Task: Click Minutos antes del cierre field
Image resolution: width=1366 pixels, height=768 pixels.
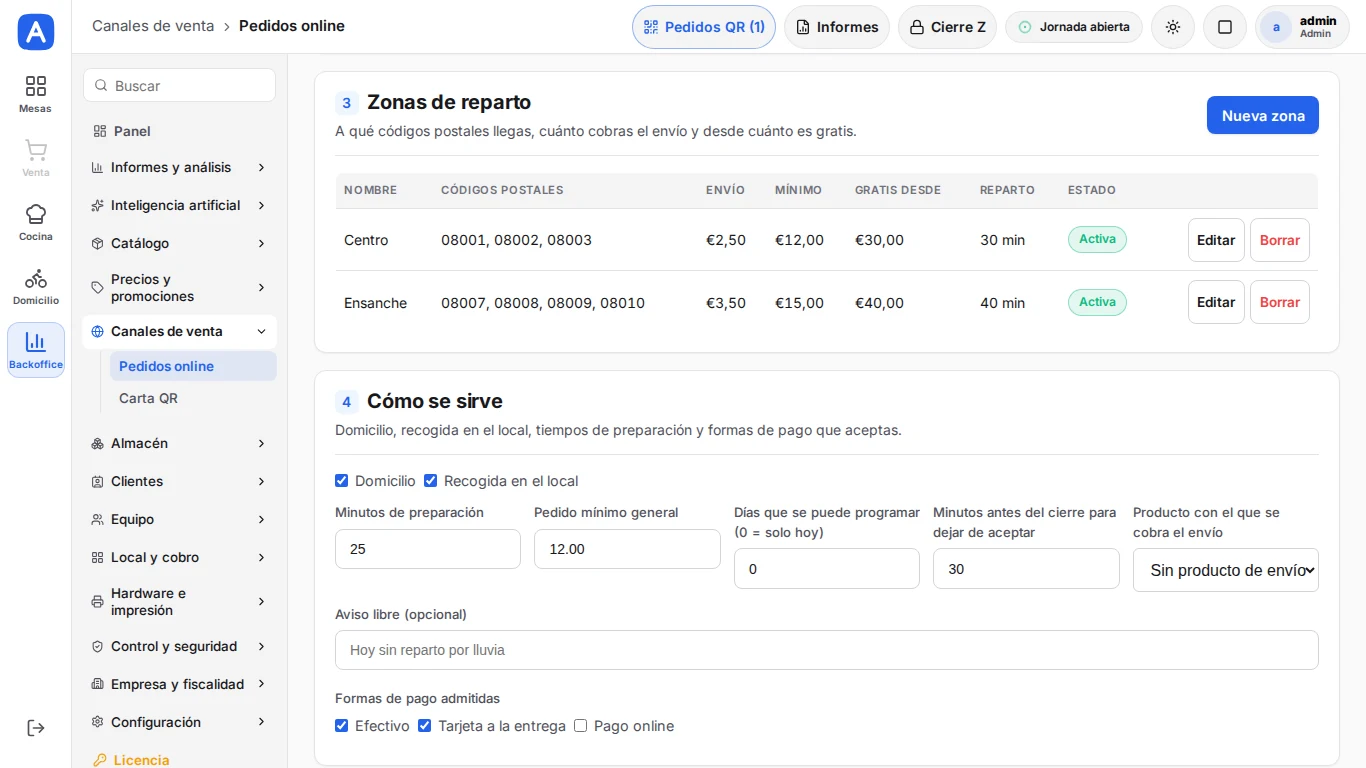Action: (x=1026, y=569)
